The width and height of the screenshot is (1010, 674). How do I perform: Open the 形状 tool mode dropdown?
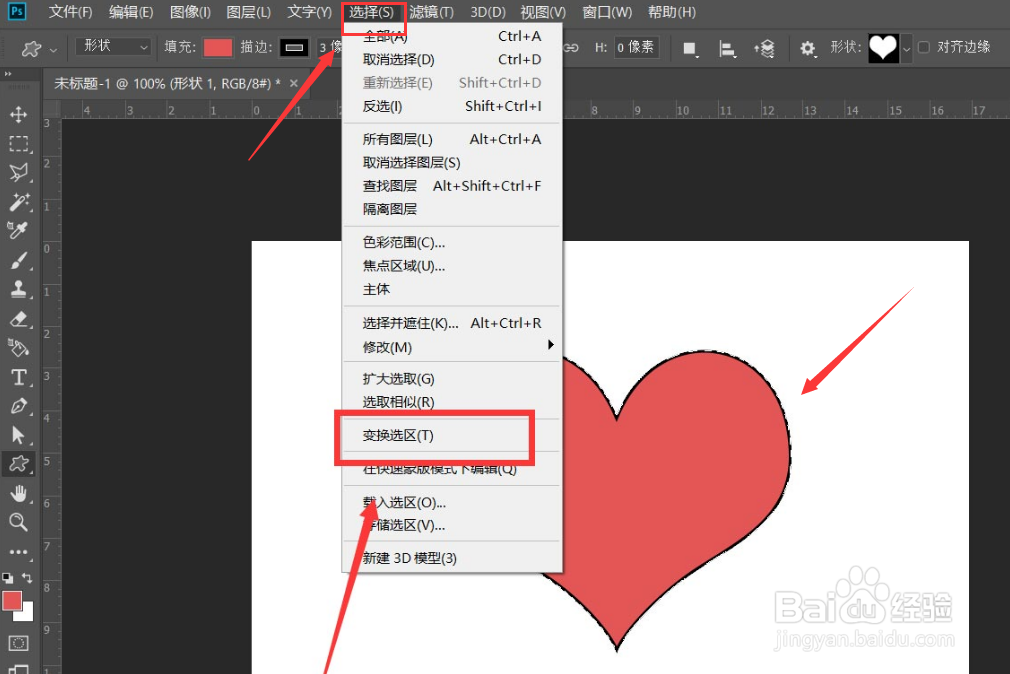coord(113,46)
